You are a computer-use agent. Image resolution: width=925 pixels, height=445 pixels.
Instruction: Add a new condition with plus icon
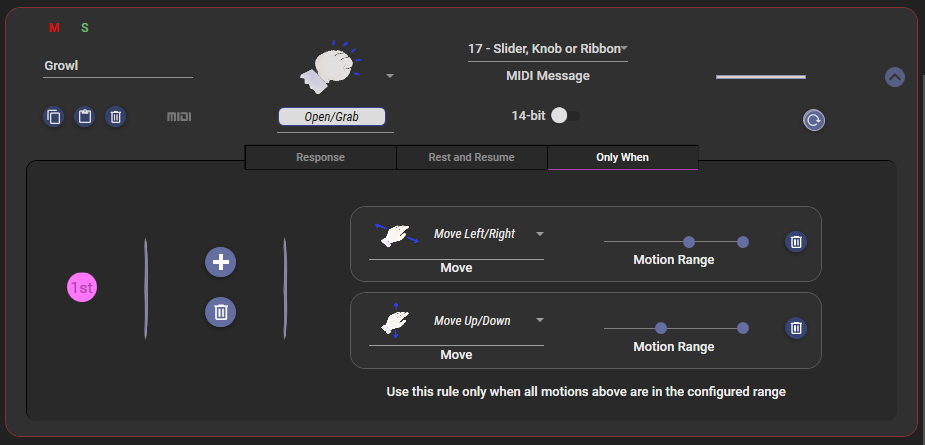tap(220, 262)
